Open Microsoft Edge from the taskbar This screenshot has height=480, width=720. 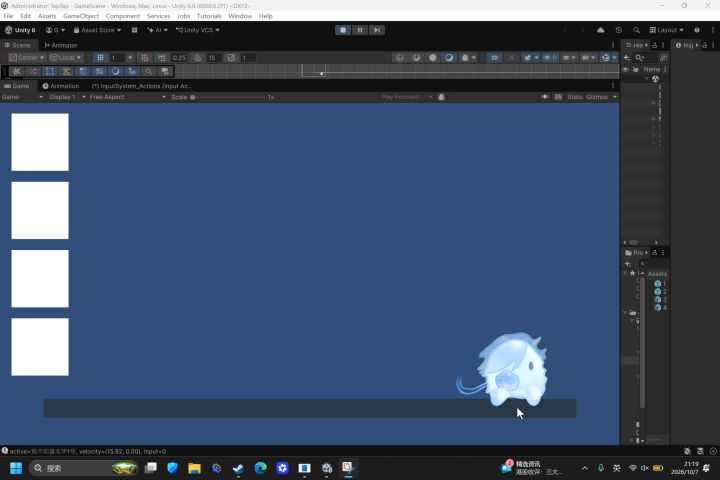(260, 468)
